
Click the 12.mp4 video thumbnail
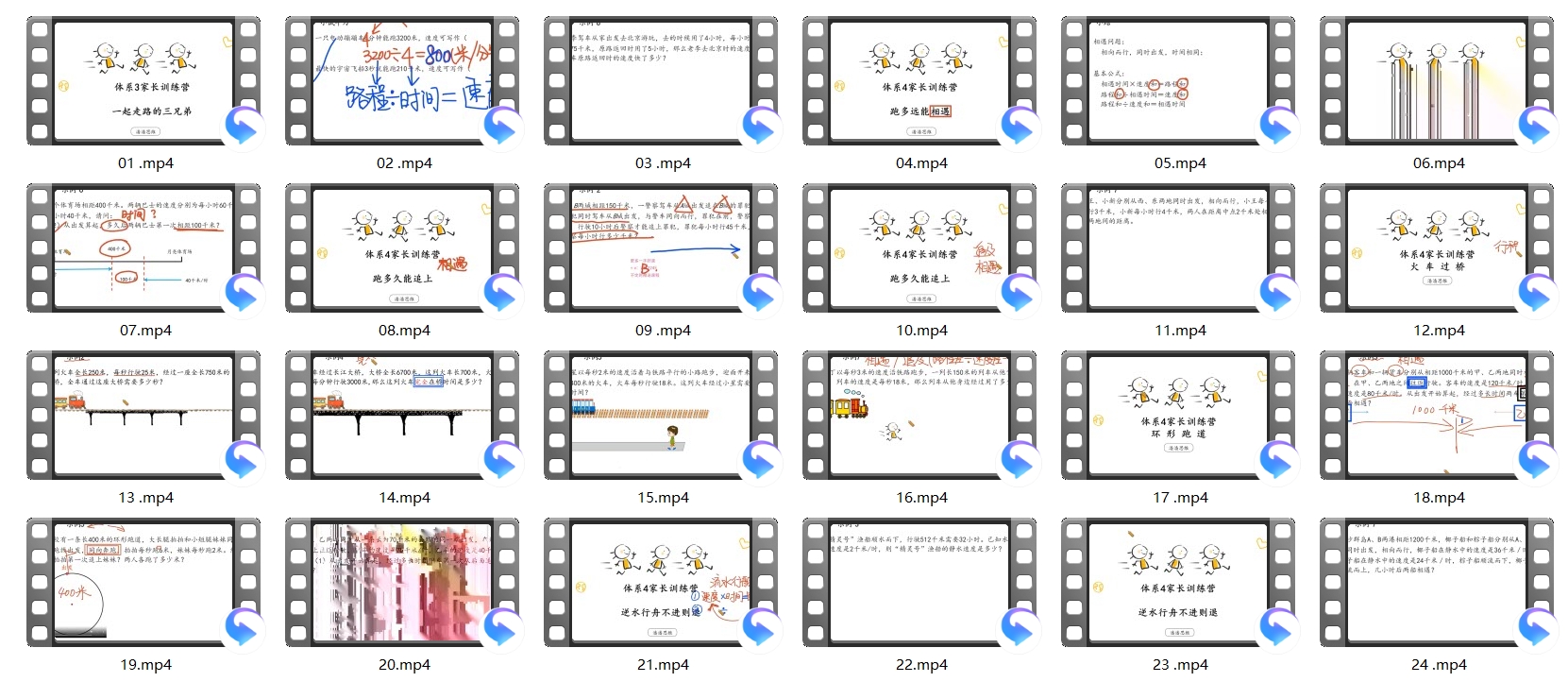pyautogui.click(x=1438, y=248)
